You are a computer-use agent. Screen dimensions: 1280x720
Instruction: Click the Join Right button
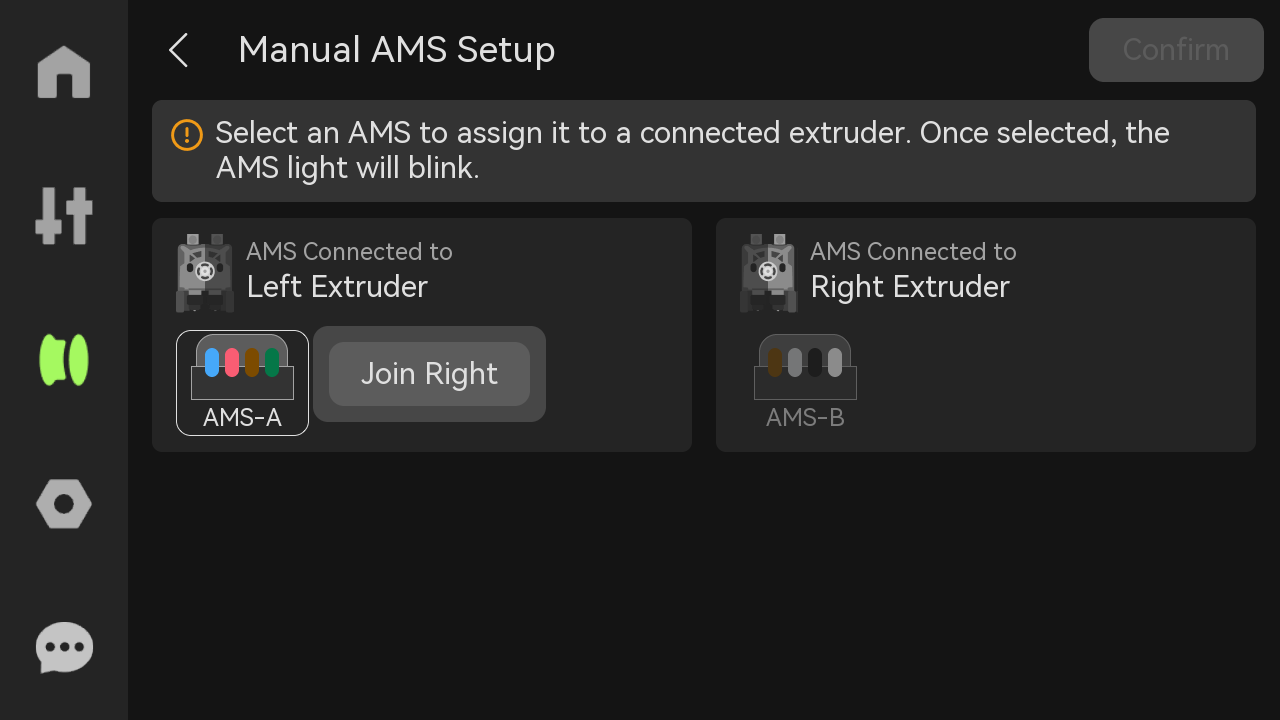[x=429, y=374]
